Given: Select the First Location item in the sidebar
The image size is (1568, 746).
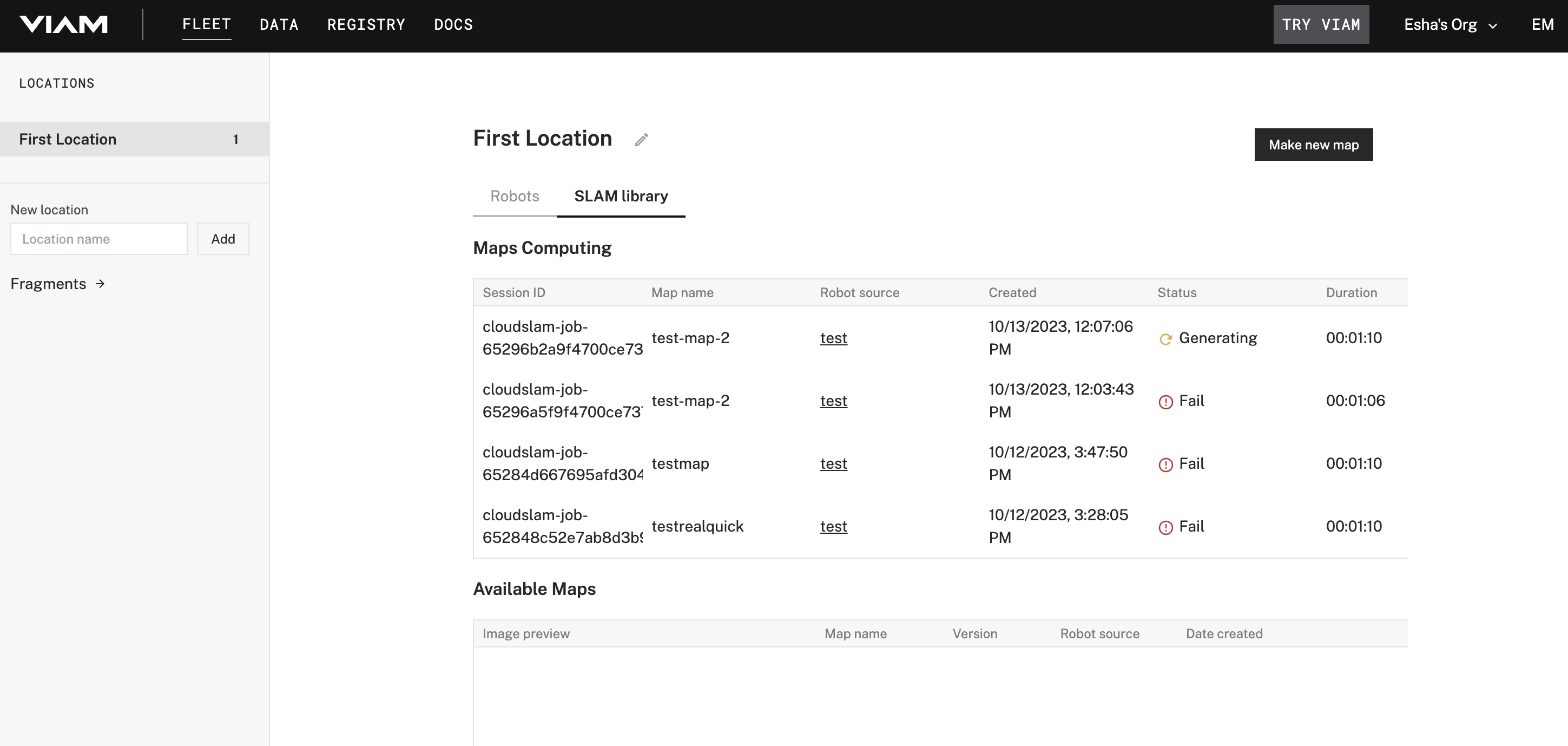Looking at the screenshot, I should tap(67, 139).
